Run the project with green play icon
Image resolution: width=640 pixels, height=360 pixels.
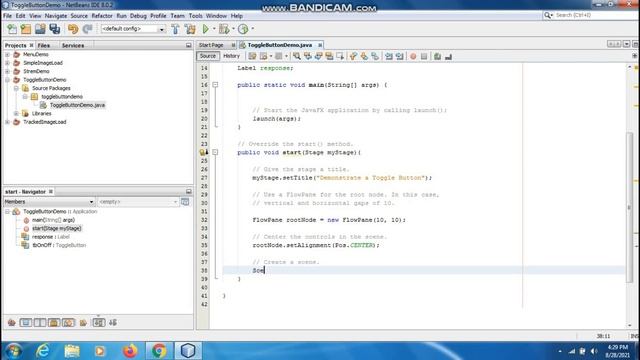[206, 29]
